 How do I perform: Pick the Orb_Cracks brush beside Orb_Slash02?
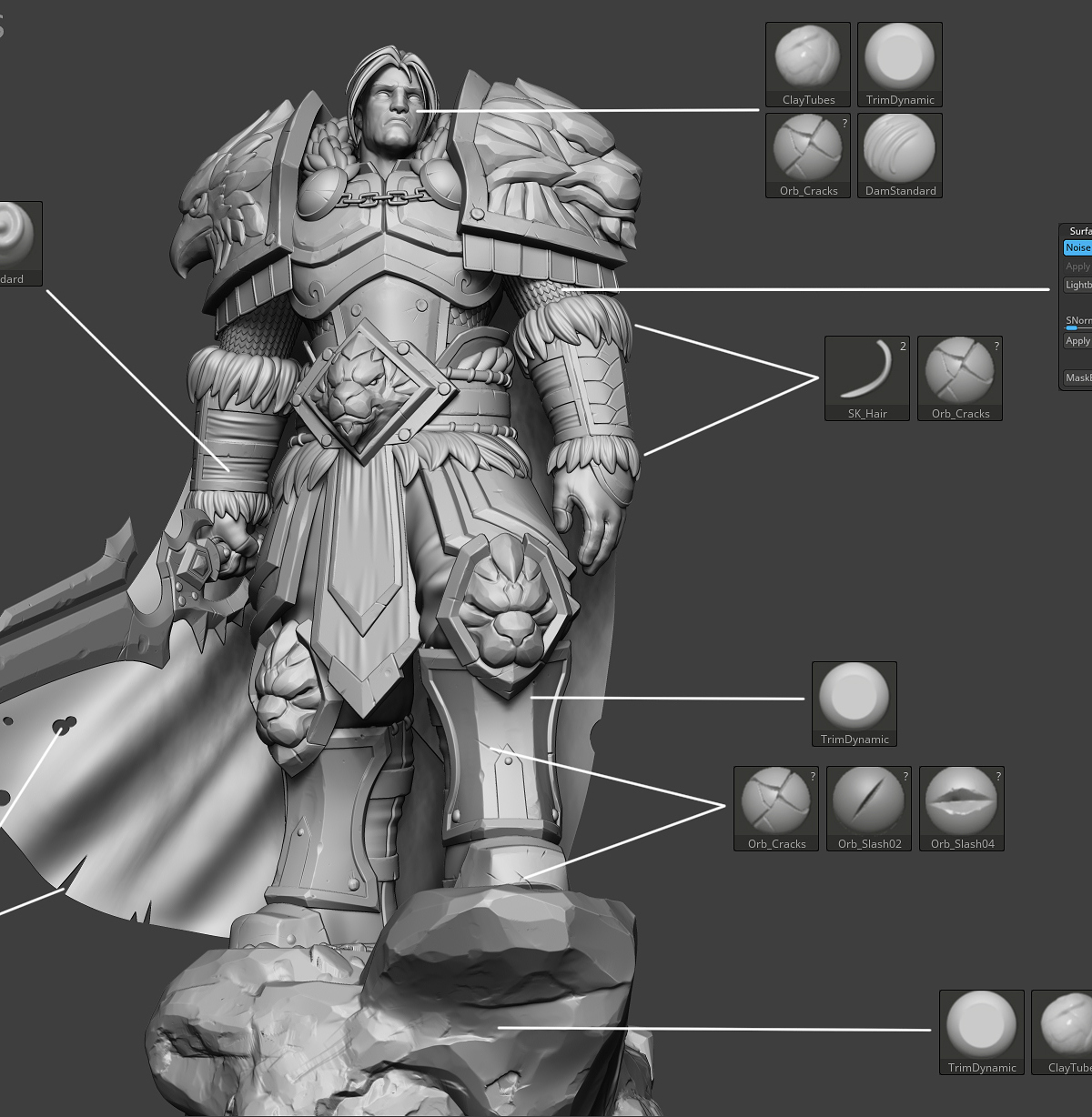pyautogui.click(x=776, y=809)
